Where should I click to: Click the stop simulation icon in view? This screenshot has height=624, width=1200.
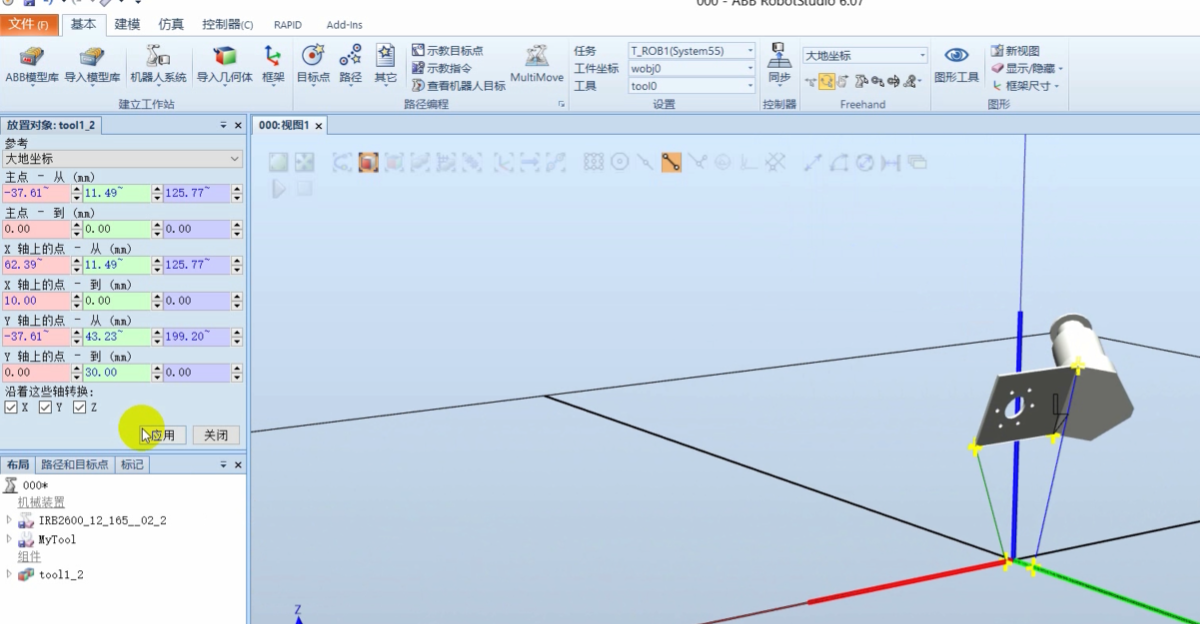[x=304, y=187]
